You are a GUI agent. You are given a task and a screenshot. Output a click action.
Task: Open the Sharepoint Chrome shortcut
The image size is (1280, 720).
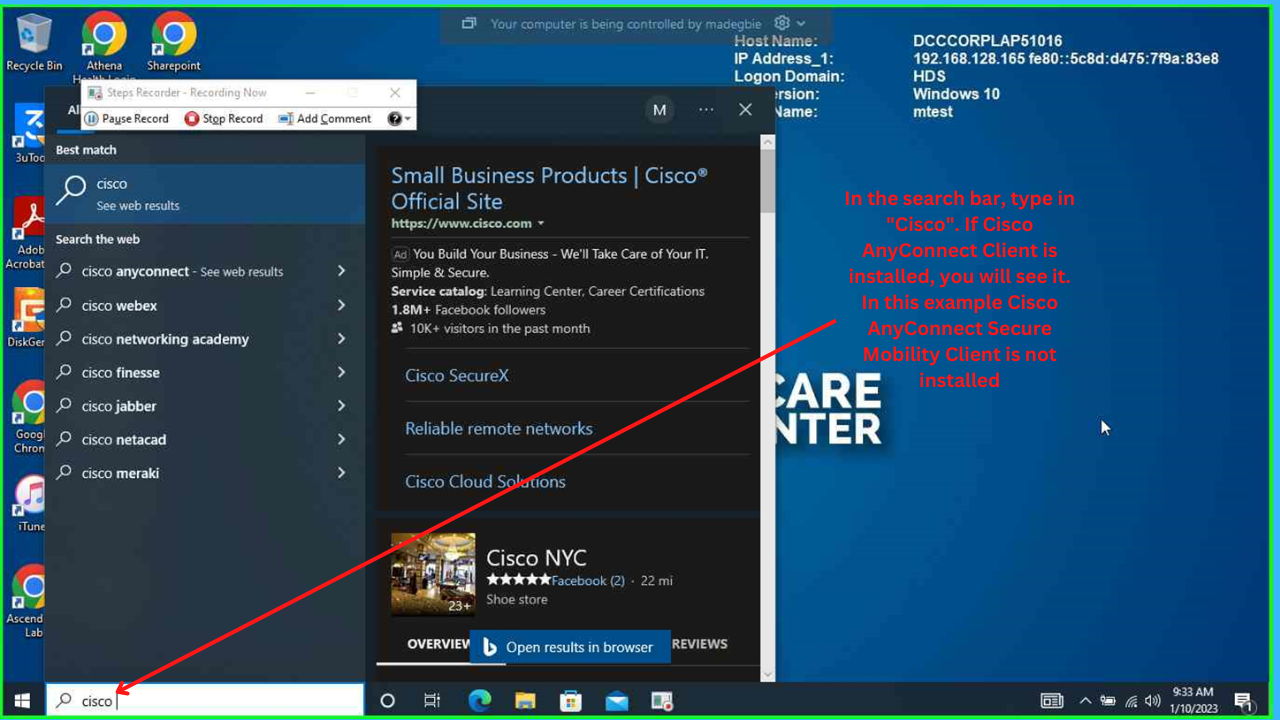(x=174, y=42)
